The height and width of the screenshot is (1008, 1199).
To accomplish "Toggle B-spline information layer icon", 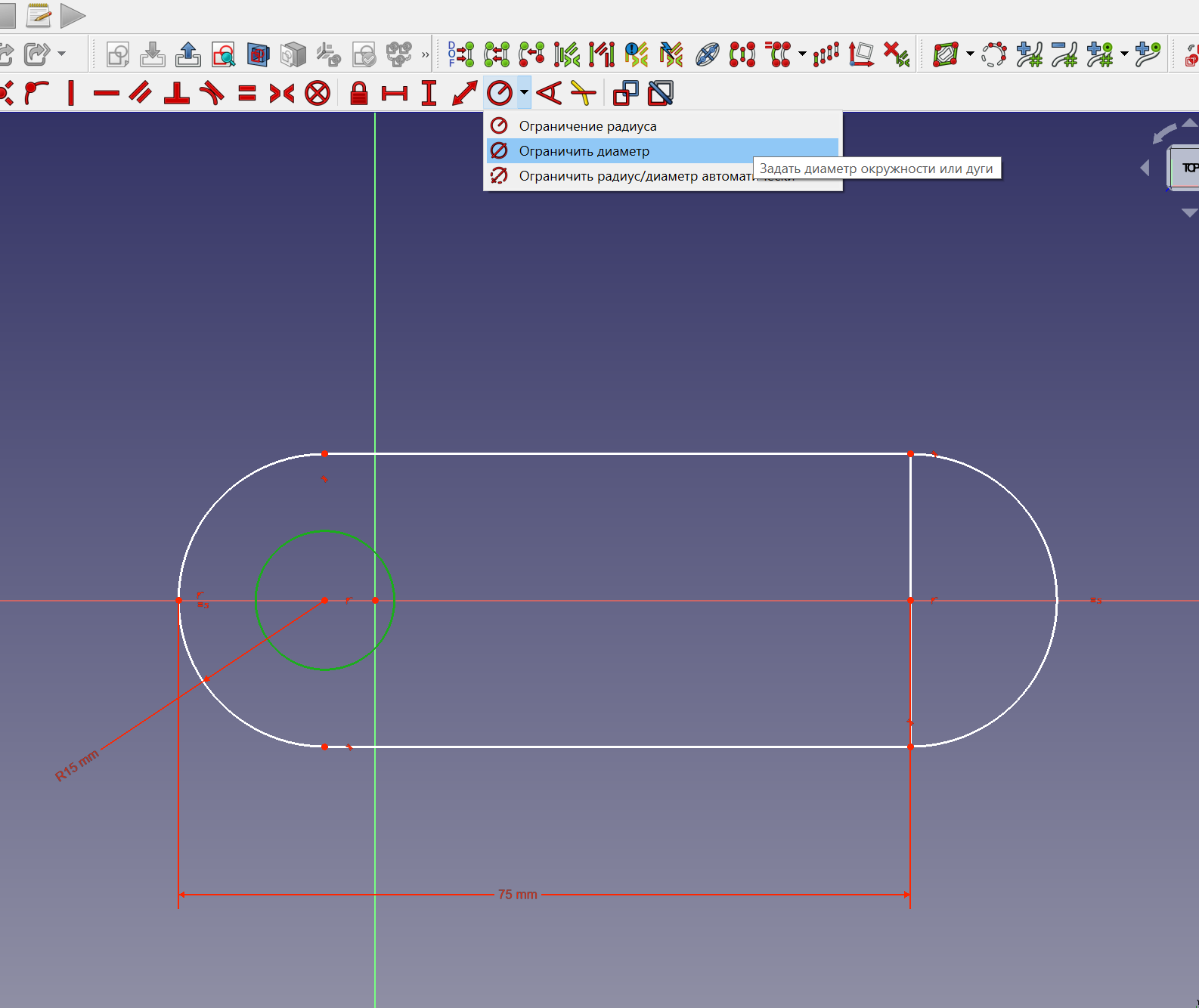I will (946, 54).
